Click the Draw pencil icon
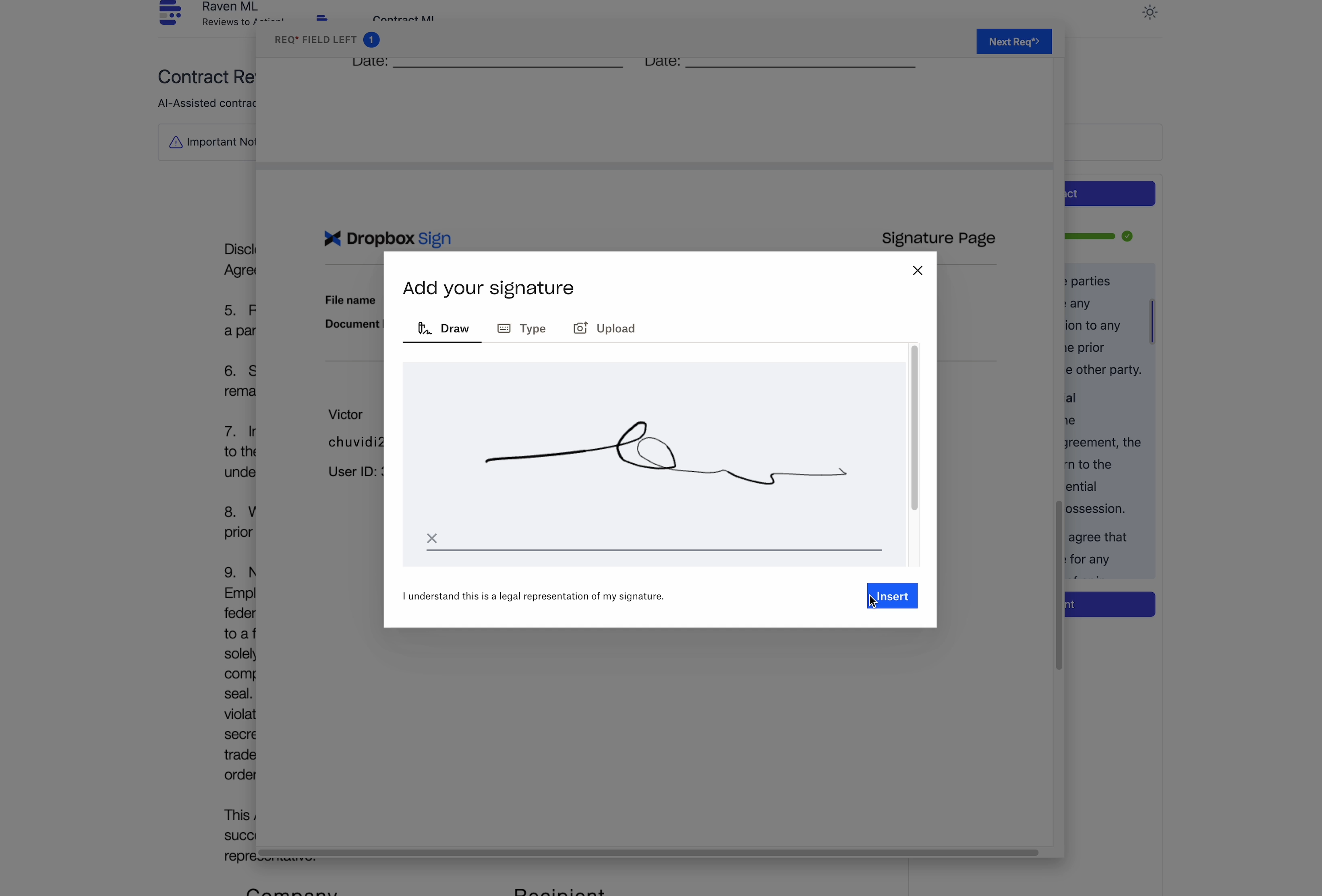 tap(425, 328)
